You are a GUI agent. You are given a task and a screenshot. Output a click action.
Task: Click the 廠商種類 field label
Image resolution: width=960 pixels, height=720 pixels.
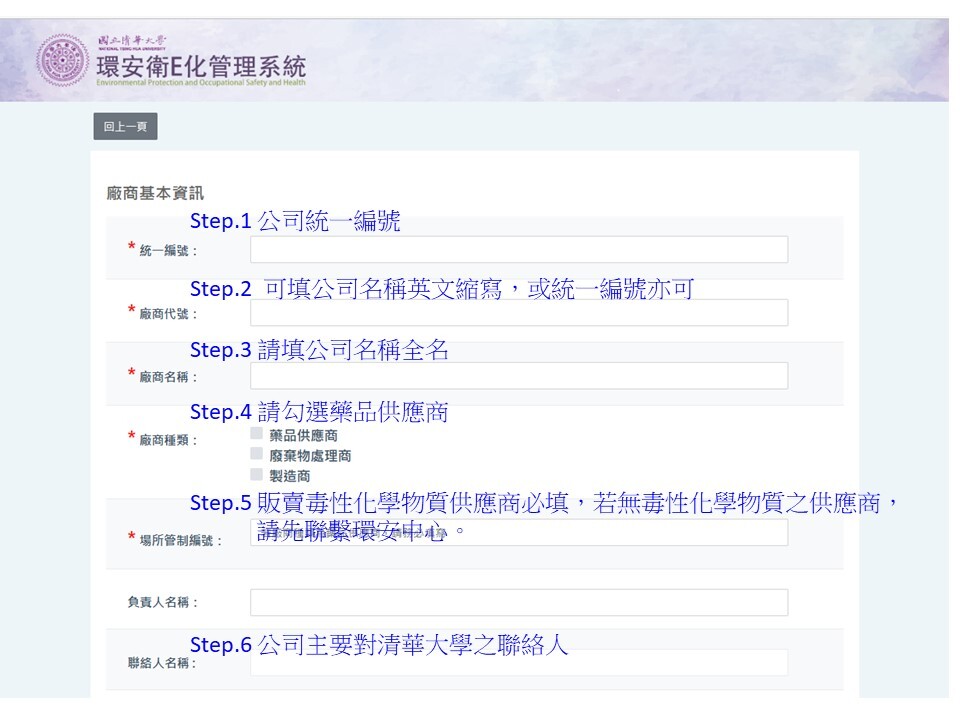[168, 440]
